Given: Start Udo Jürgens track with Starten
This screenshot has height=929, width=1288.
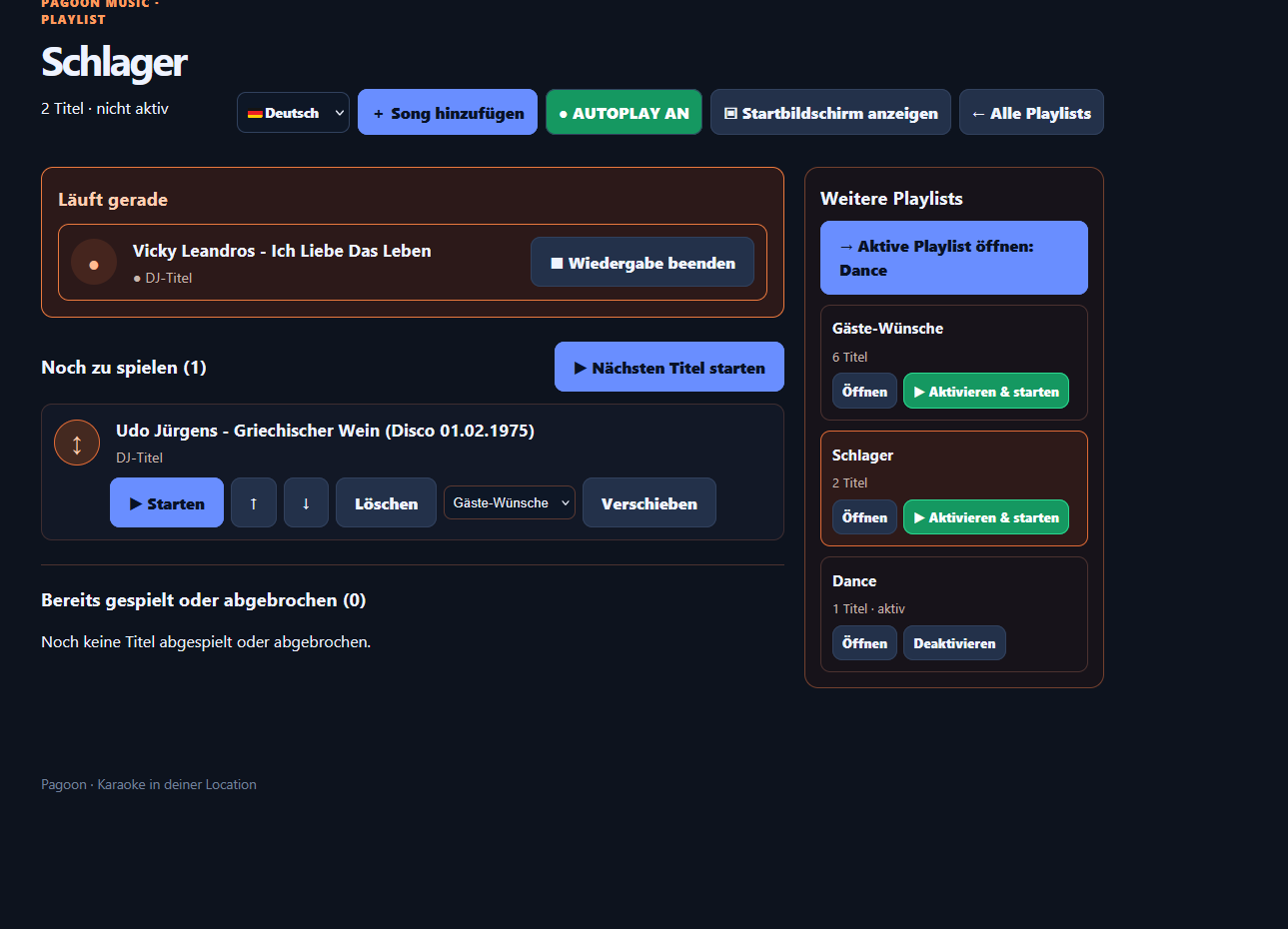Looking at the screenshot, I should click(167, 502).
